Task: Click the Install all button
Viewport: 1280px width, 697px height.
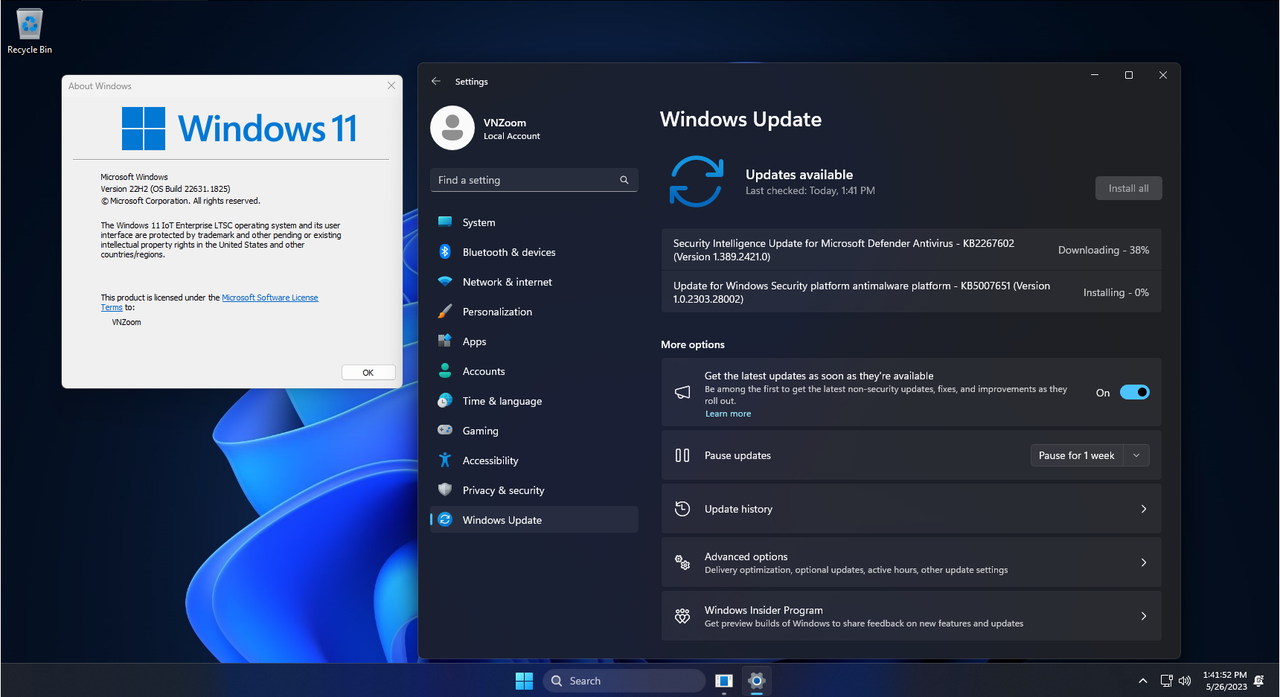Action: [1128, 188]
